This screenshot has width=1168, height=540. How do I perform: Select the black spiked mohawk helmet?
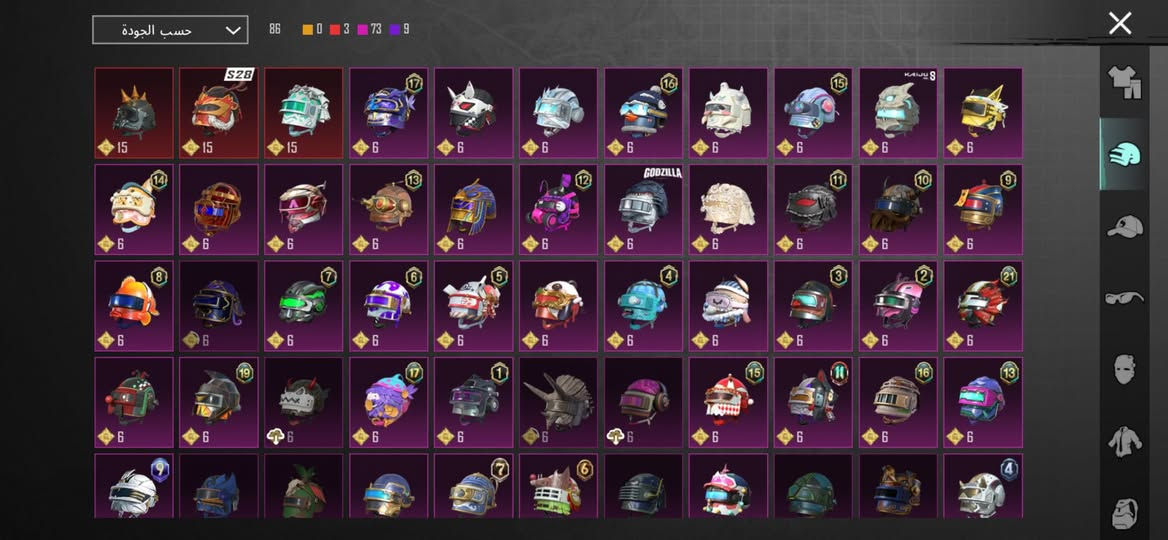point(134,113)
